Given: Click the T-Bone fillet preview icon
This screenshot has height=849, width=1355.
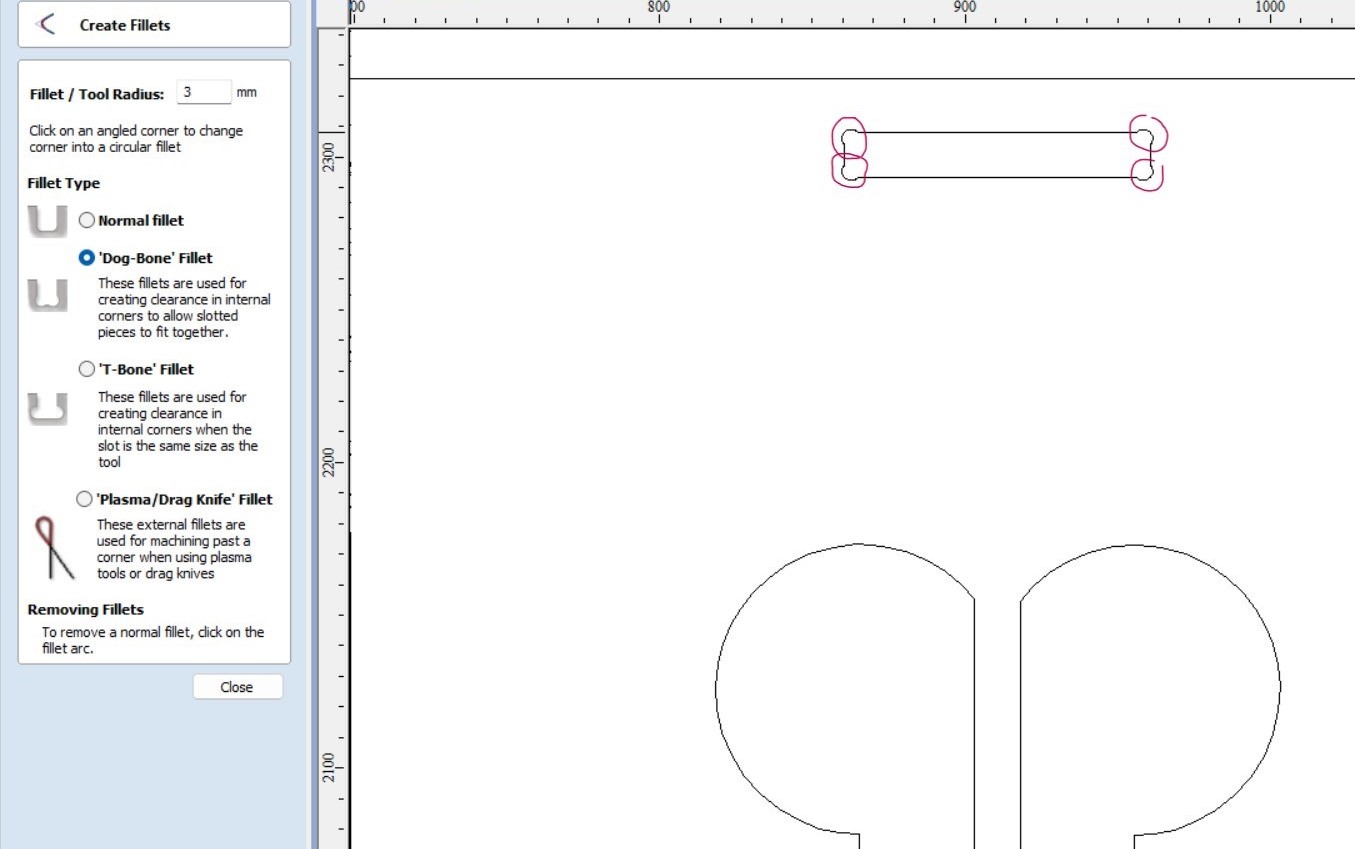Looking at the screenshot, I should coord(48,409).
